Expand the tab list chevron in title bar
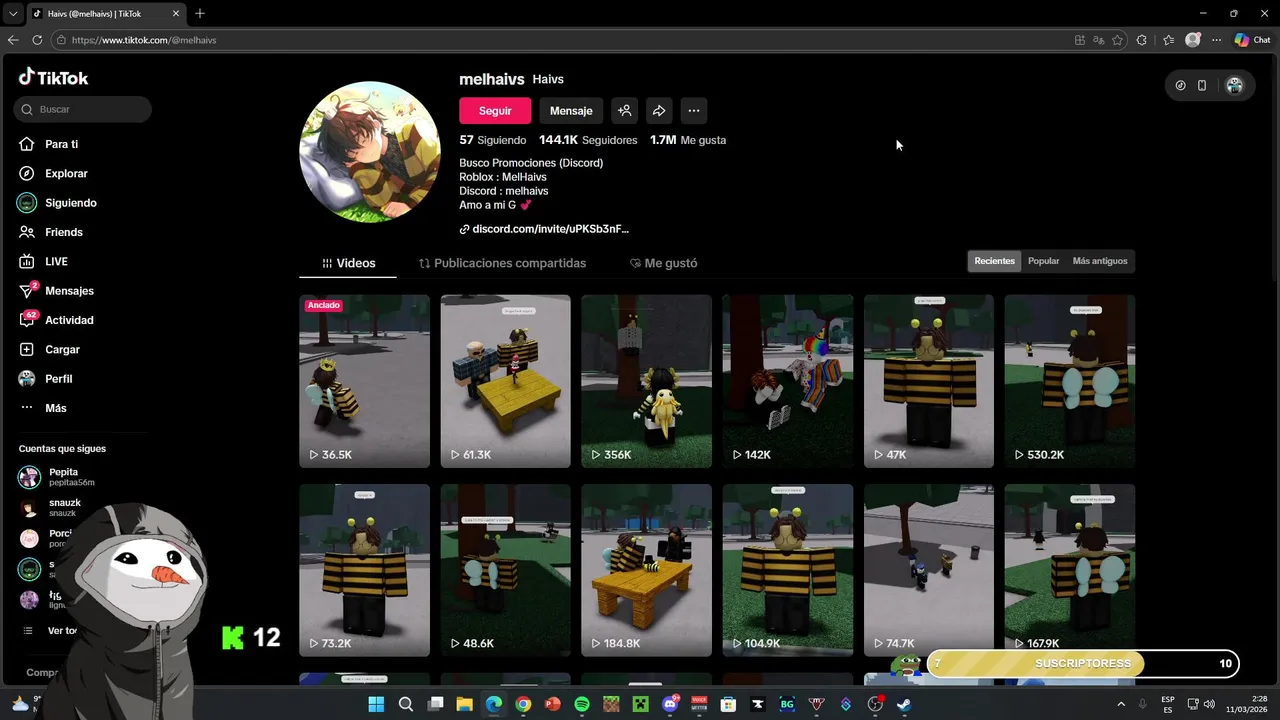This screenshot has height=720, width=1280. point(13,13)
